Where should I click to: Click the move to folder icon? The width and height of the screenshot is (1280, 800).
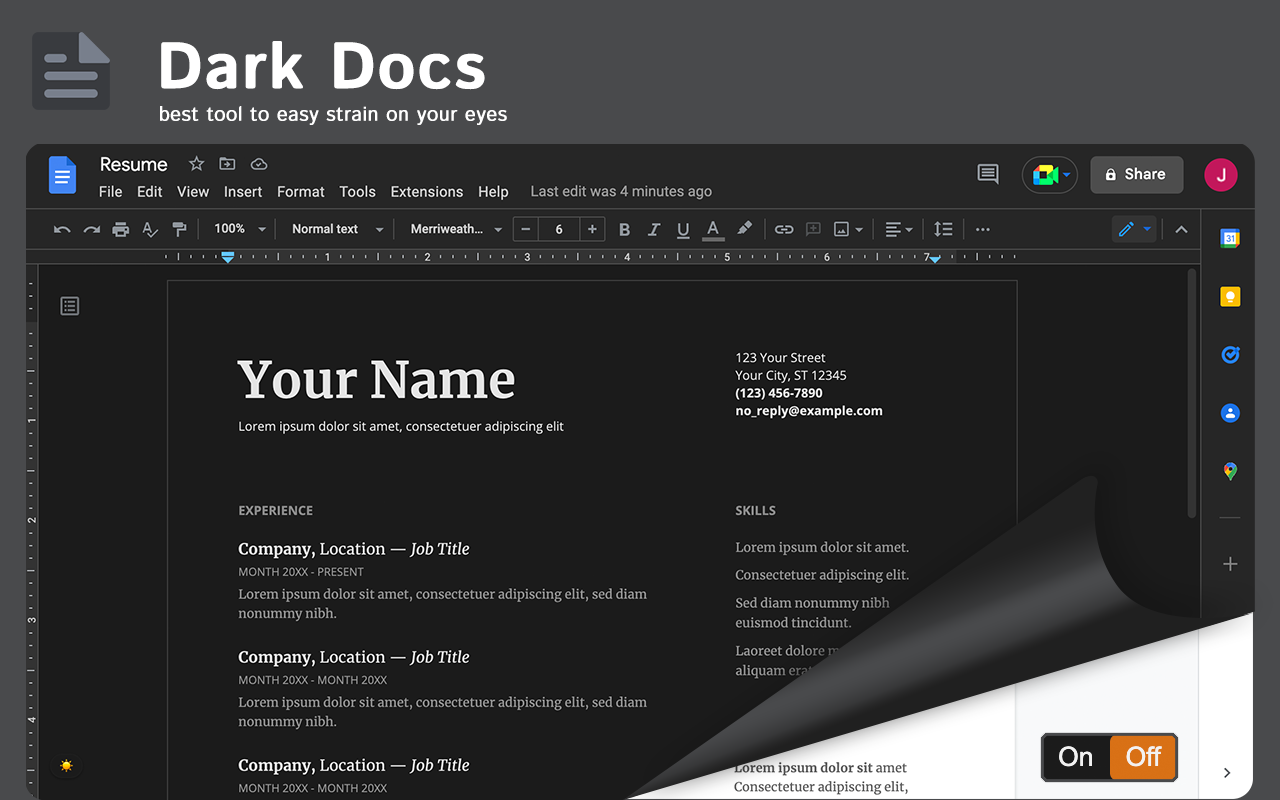pos(227,164)
